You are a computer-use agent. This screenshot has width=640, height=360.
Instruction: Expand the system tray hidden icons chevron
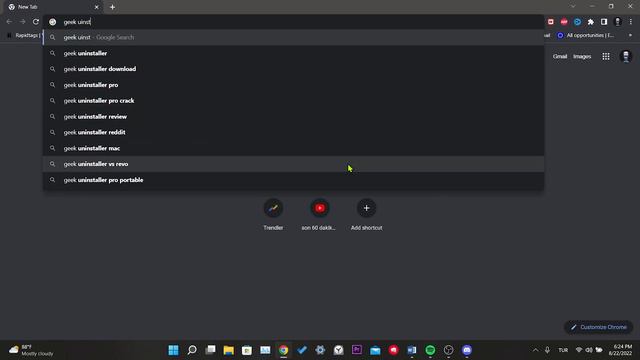535,350
